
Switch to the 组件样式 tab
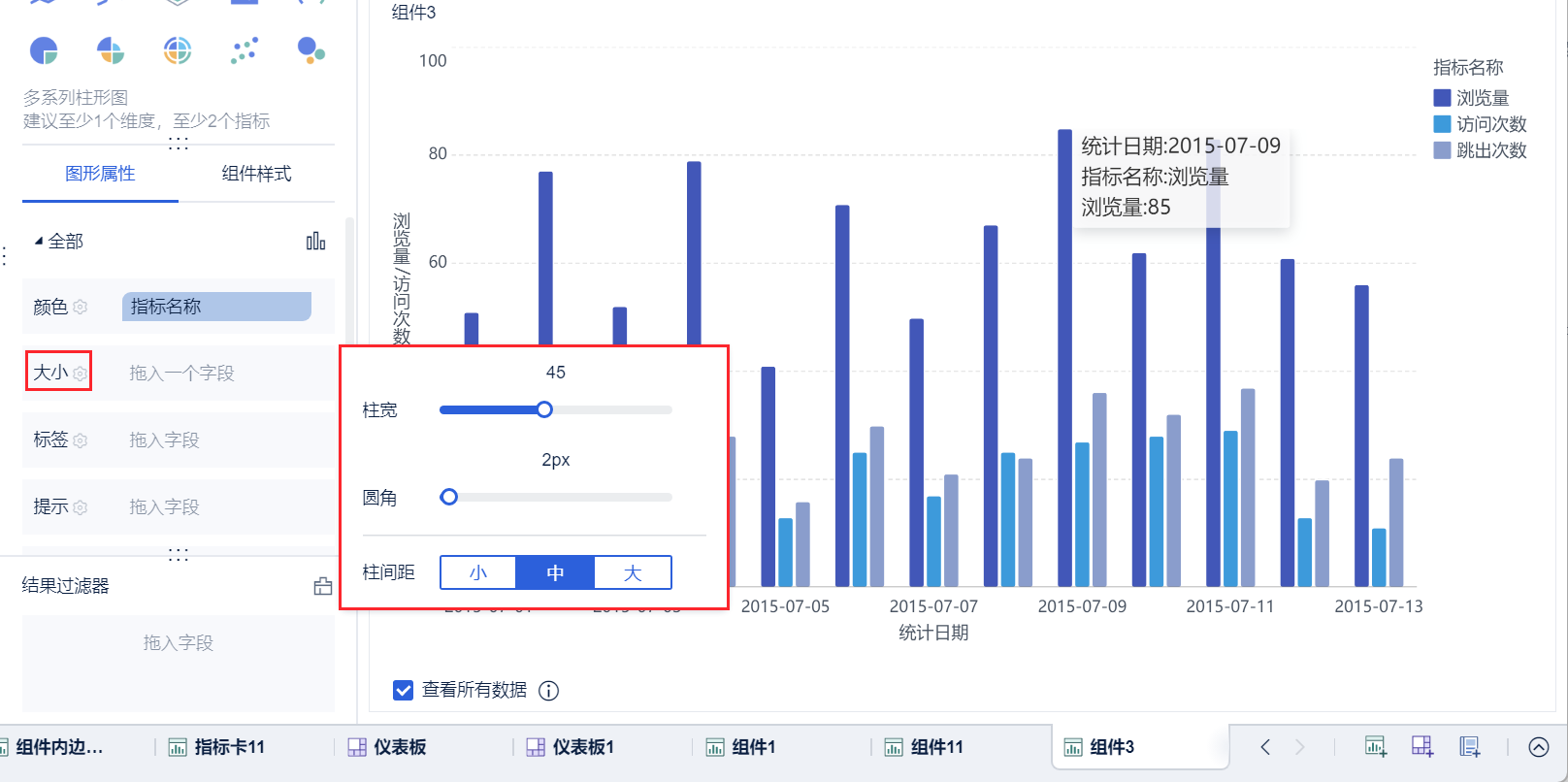256,174
